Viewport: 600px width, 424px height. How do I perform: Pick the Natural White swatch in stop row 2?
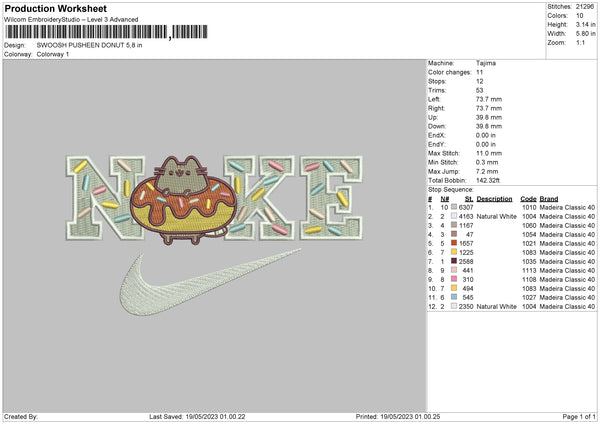(x=454, y=216)
